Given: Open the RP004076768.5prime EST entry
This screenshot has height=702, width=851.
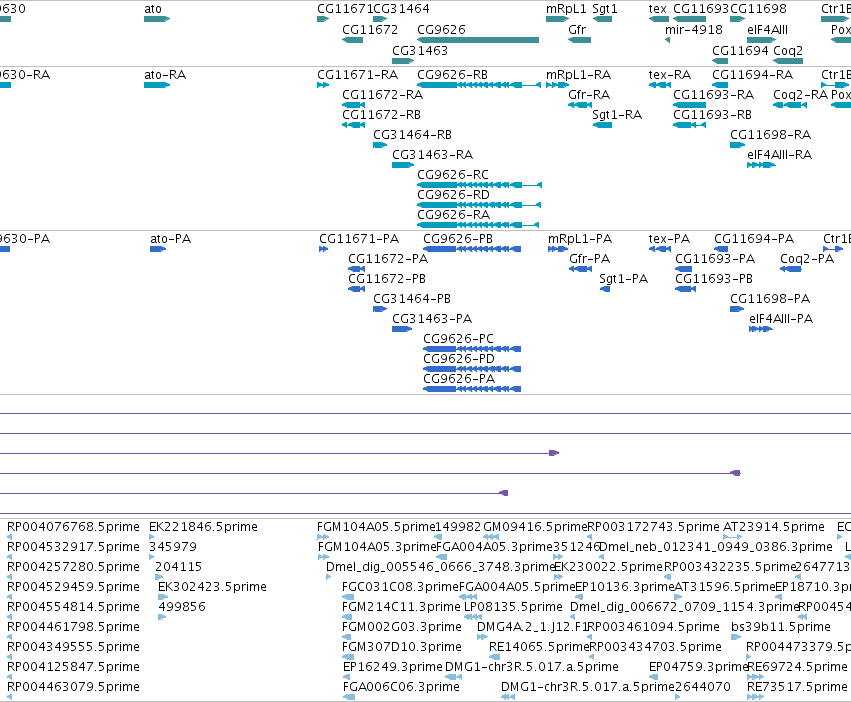Looking at the screenshot, I should [x=73, y=527].
